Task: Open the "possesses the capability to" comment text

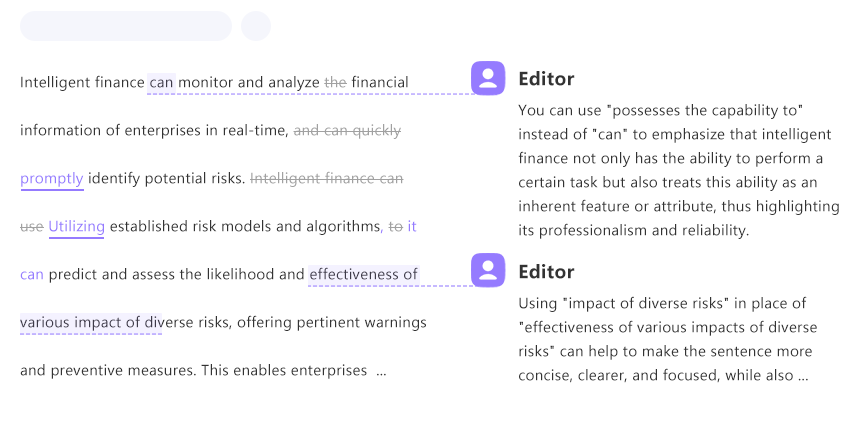Action: pyautogui.click(x=679, y=170)
